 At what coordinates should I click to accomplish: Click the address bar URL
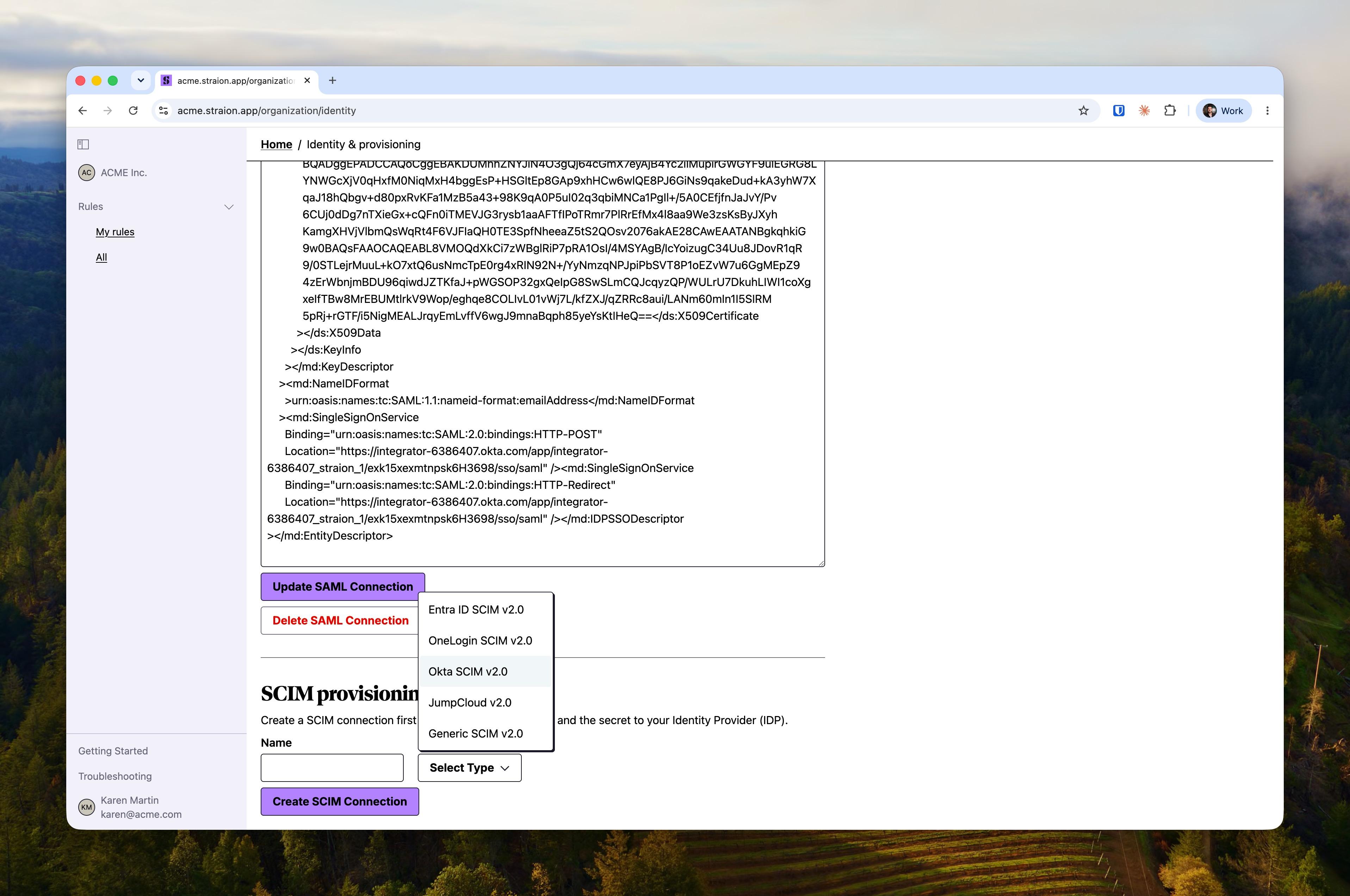pos(266,111)
